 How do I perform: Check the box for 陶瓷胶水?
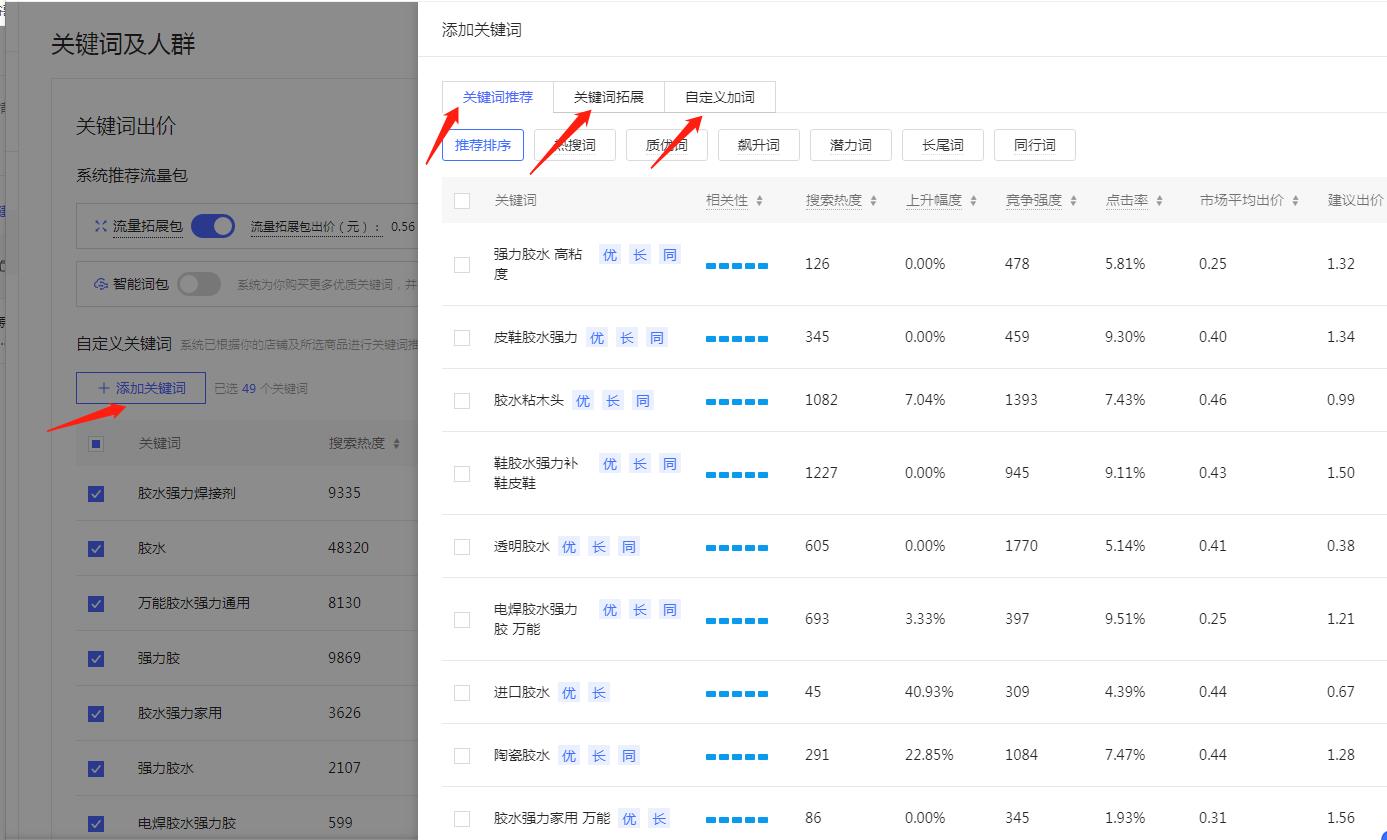click(x=462, y=756)
